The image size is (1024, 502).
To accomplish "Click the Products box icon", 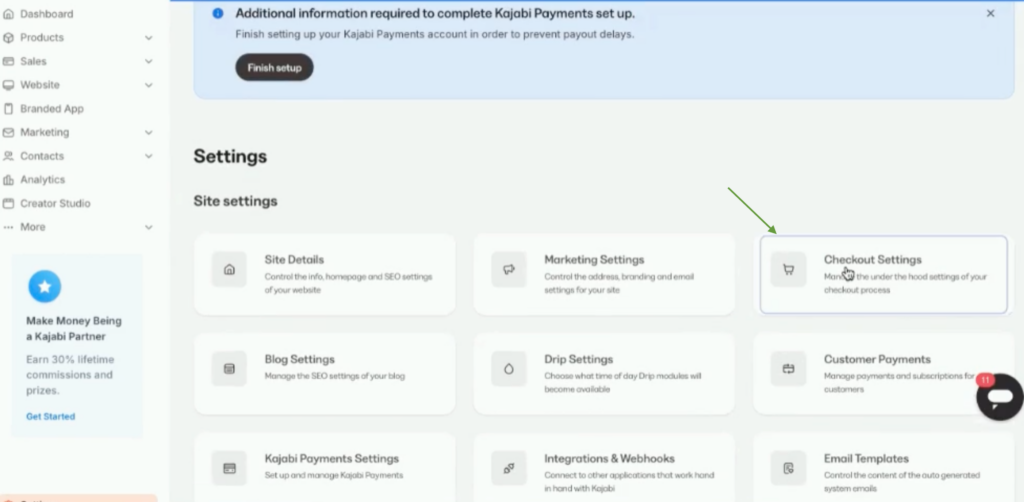I will [8, 38].
